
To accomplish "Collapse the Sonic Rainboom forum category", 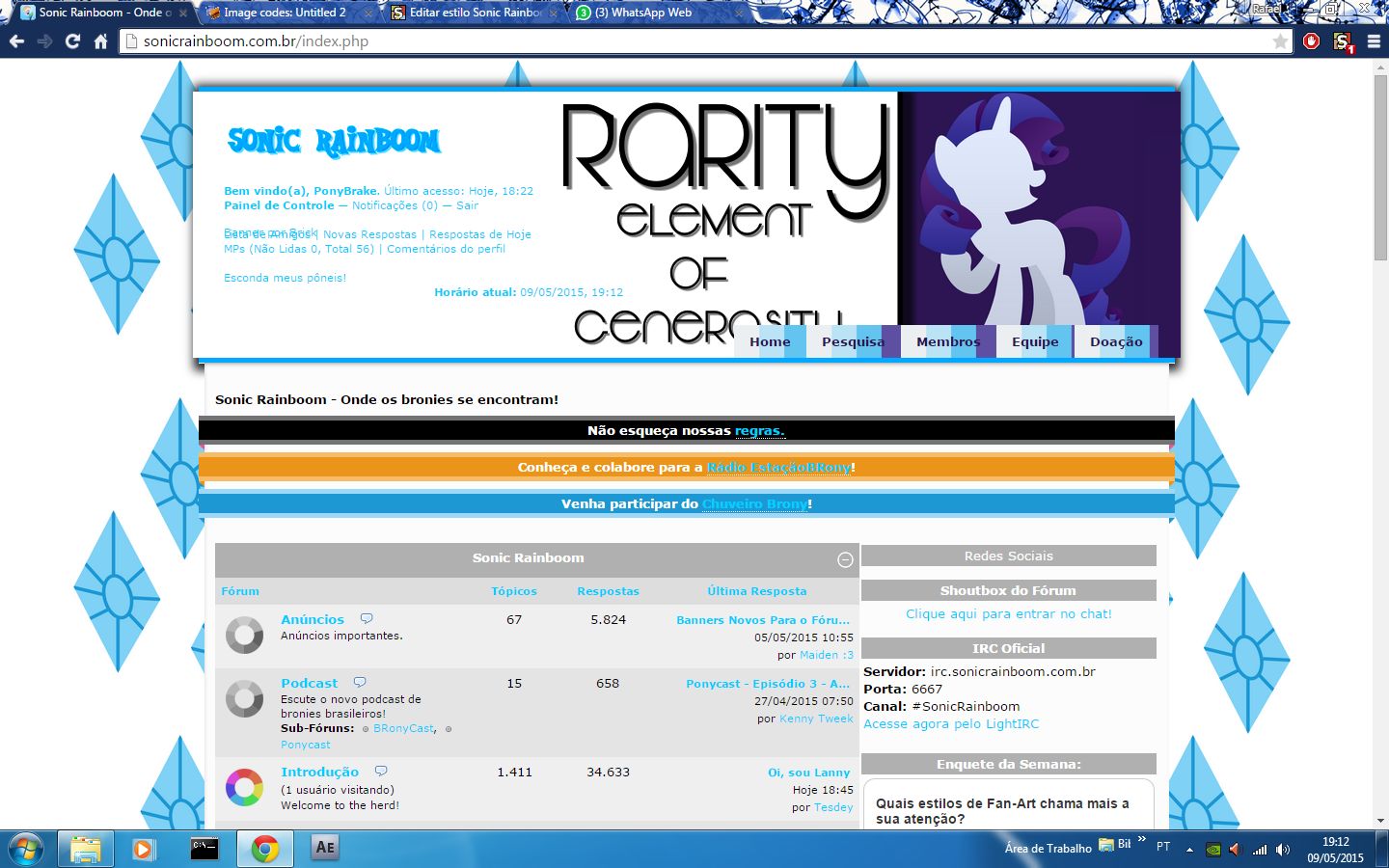I will click(845, 559).
